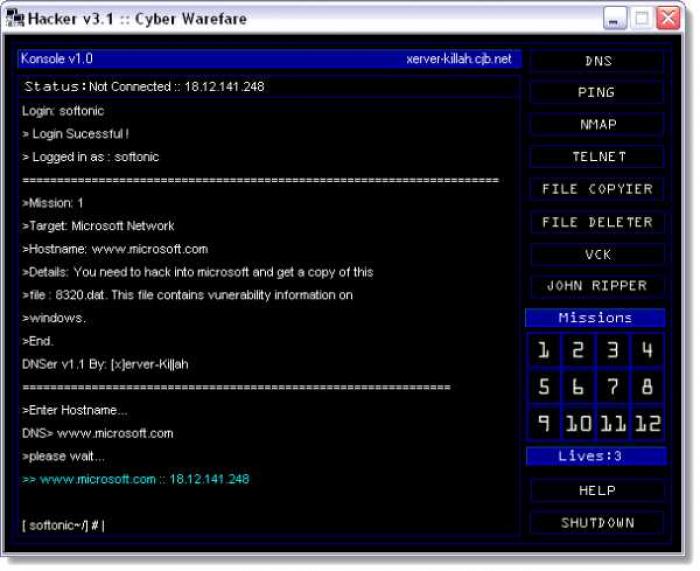Click the application icon in title bar
This screenshot has width=700, height=571.
click(16, 18)
